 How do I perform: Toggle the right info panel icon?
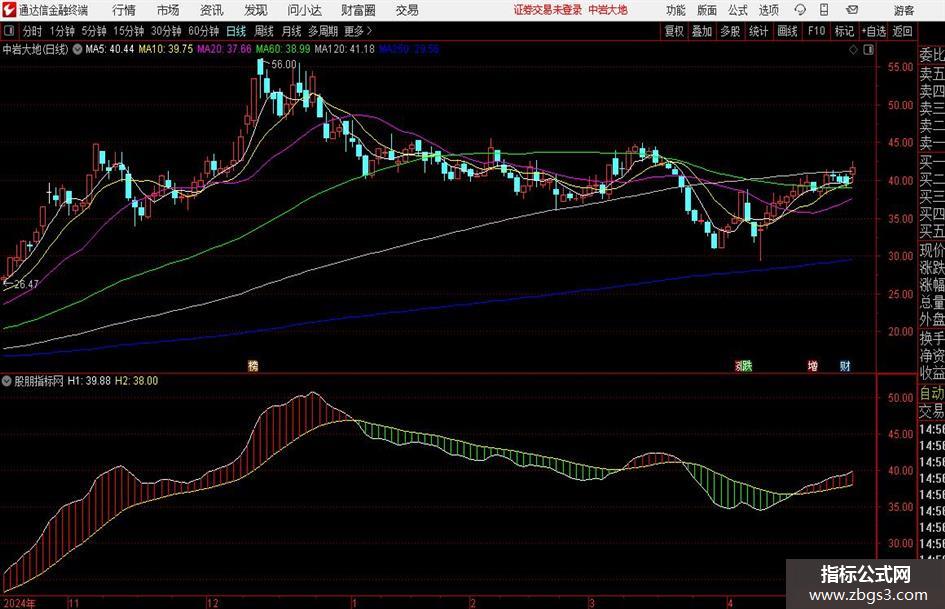[868, 49]
